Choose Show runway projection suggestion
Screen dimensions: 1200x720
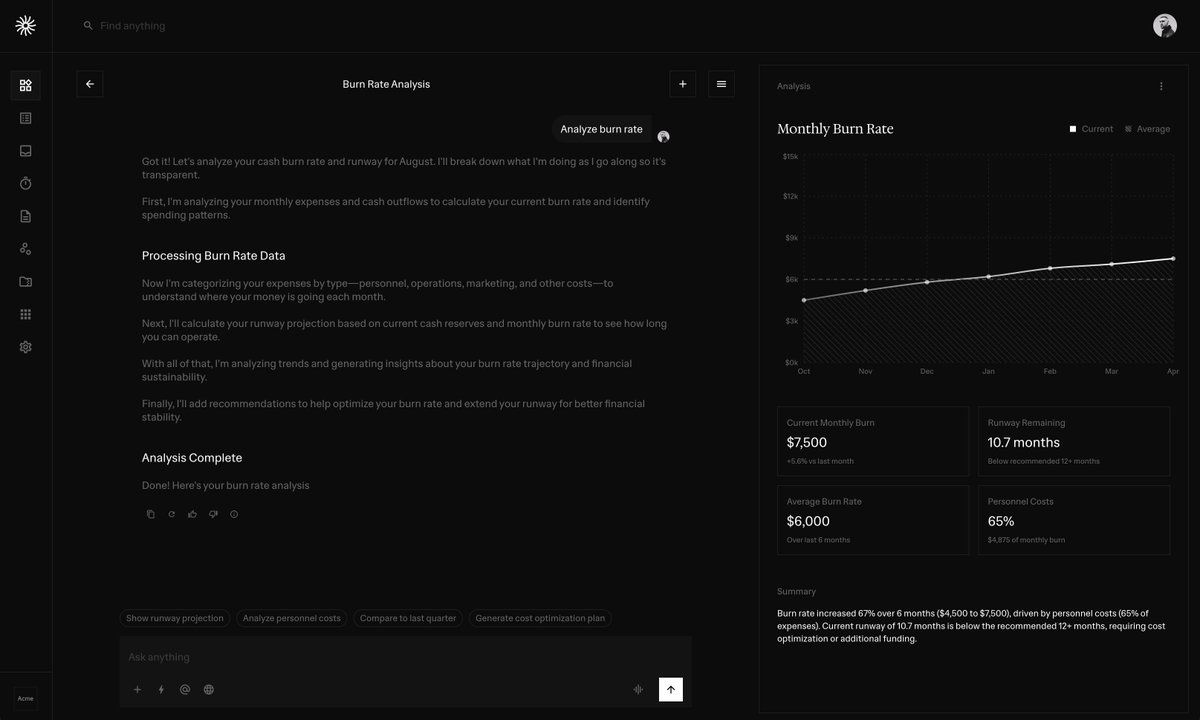175,618
